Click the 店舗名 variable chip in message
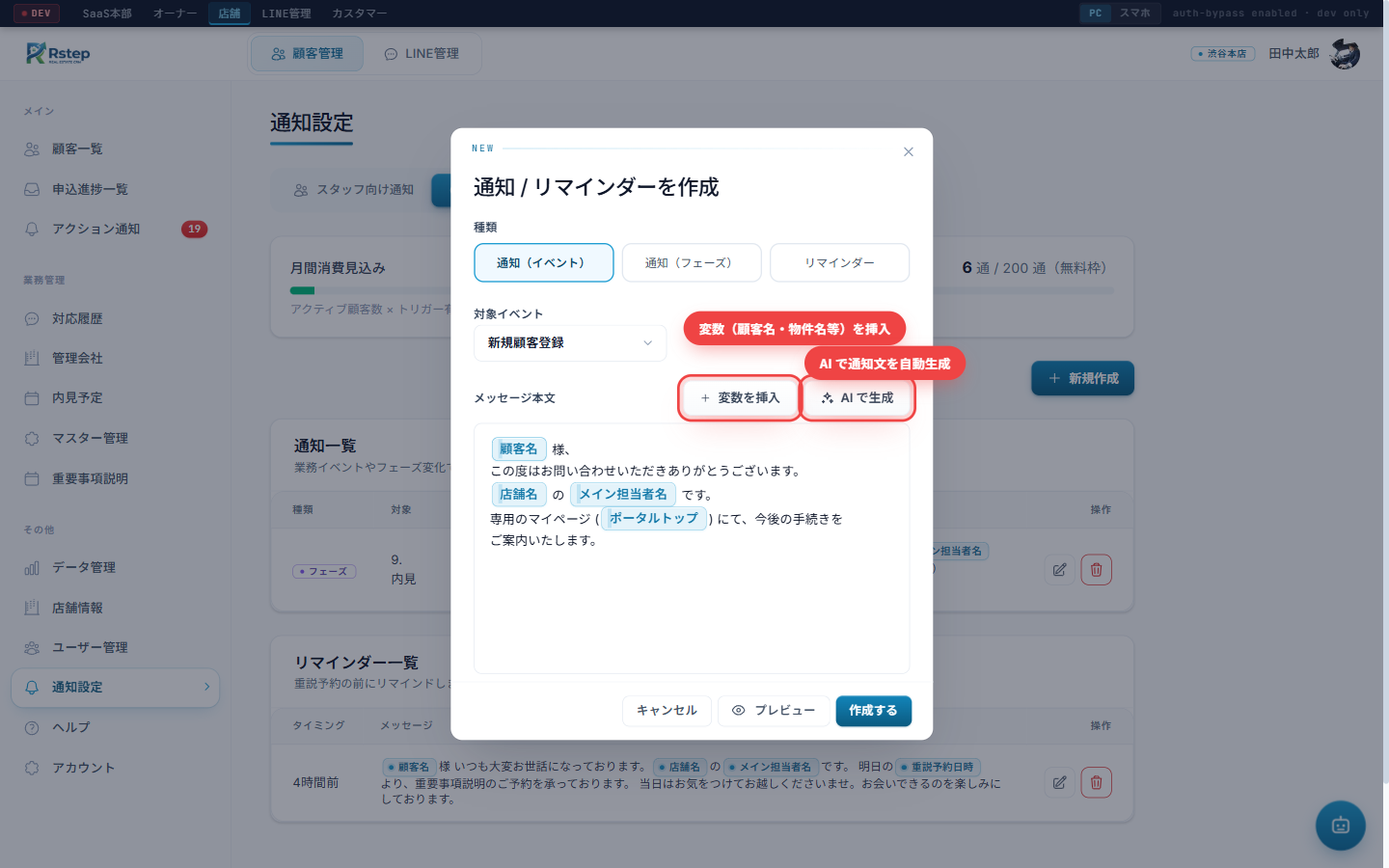 [x=519, y=494]
